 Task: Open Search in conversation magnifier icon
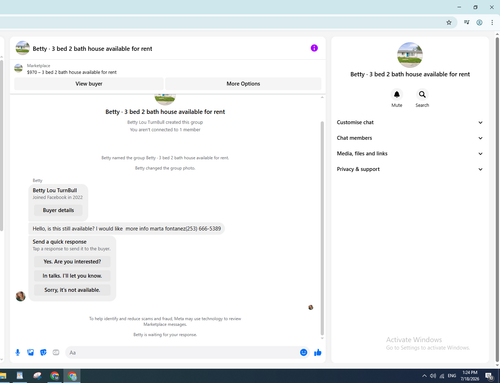point(422,94)
